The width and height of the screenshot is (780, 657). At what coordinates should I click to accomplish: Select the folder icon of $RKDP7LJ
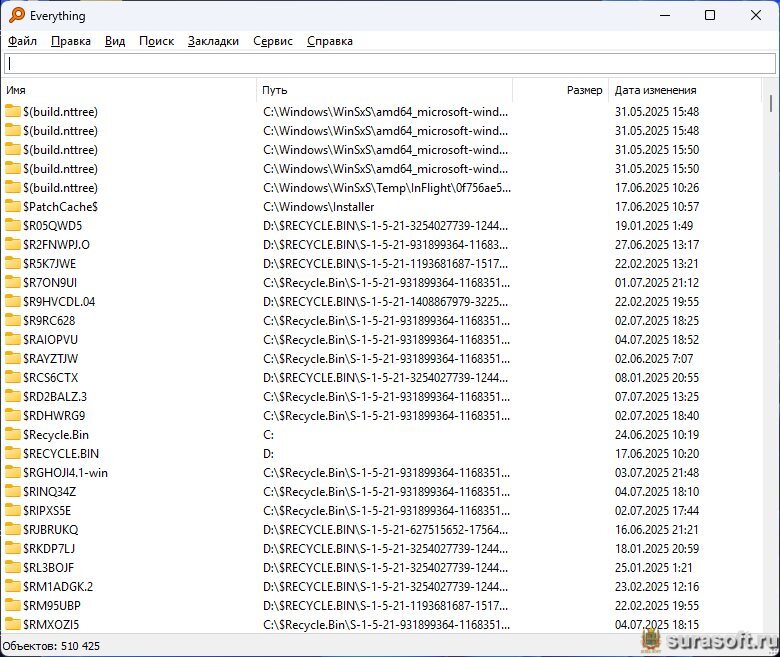coord(13,548)
